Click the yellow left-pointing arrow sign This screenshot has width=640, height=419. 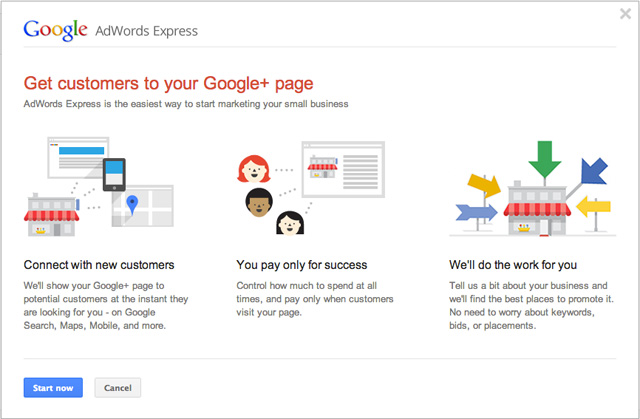(x=593, y=206)
